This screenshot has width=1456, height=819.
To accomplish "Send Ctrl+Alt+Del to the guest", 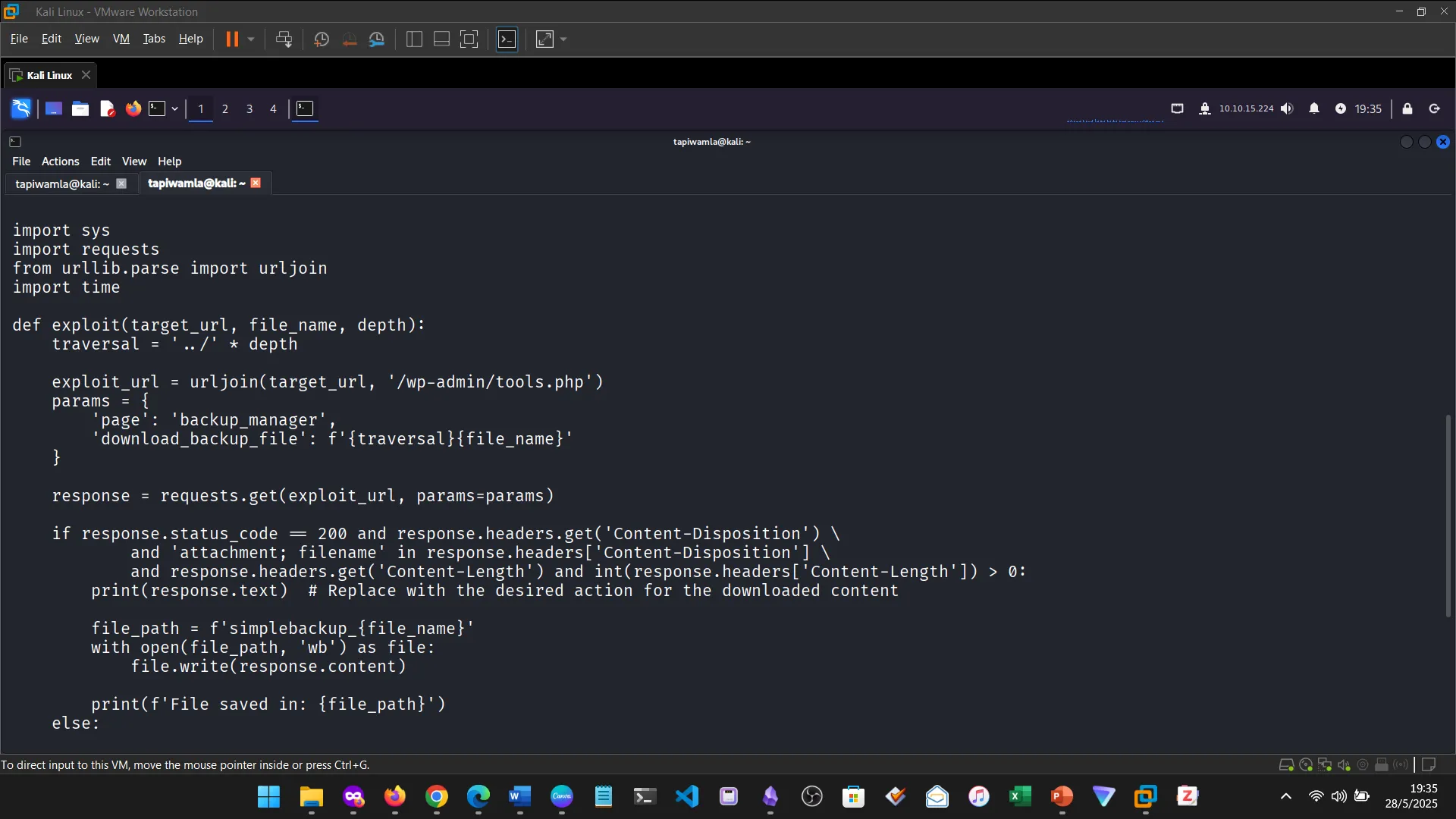I will click(283, 39).
